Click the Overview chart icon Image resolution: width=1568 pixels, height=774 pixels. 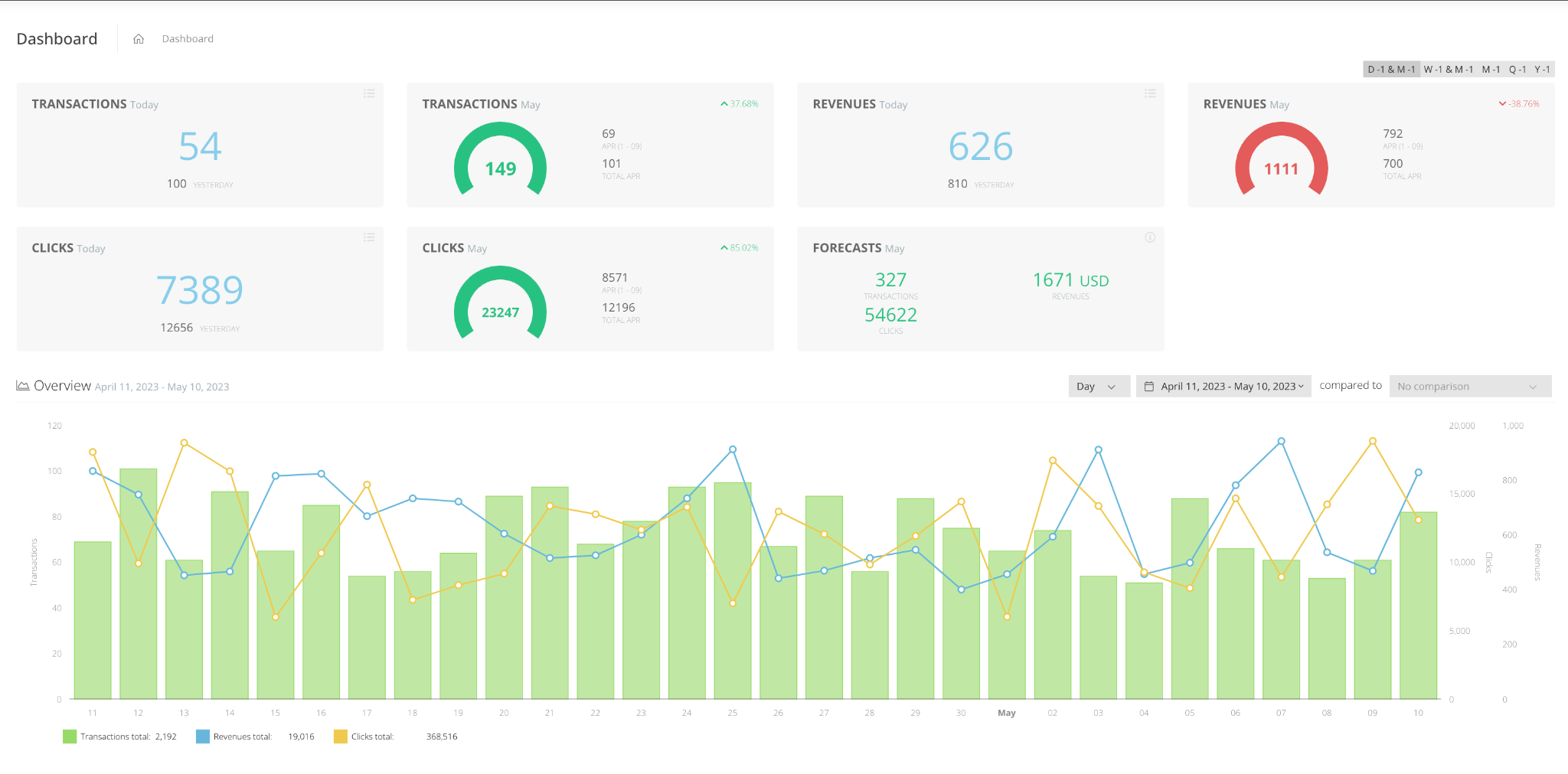(23, 386)
